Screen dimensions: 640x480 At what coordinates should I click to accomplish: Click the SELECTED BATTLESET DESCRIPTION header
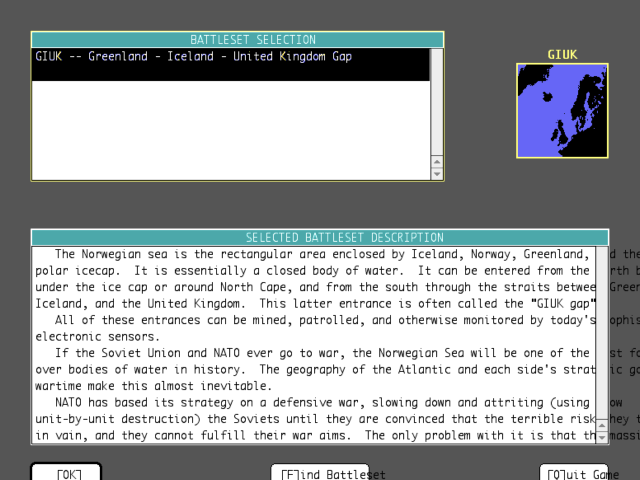pyautogui.click(x=320, y=238)
